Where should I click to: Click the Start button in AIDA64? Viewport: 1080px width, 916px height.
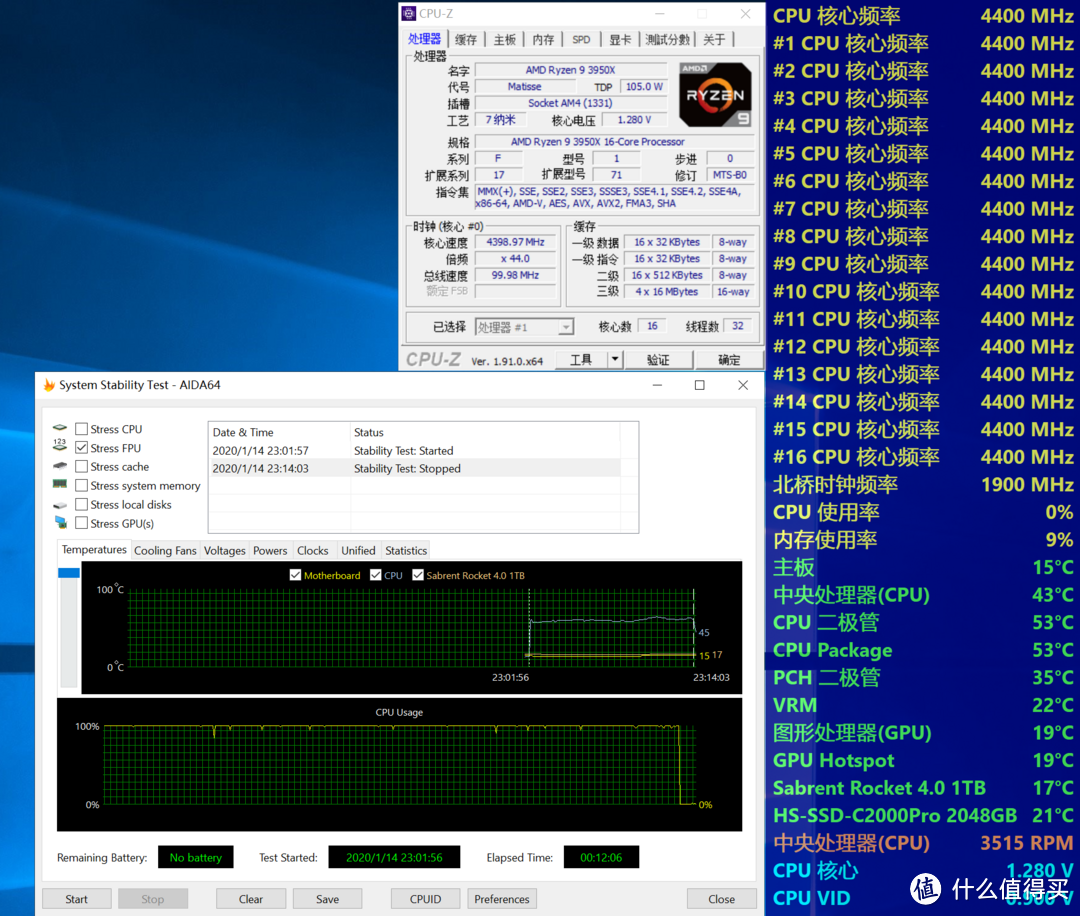[76, 899]
